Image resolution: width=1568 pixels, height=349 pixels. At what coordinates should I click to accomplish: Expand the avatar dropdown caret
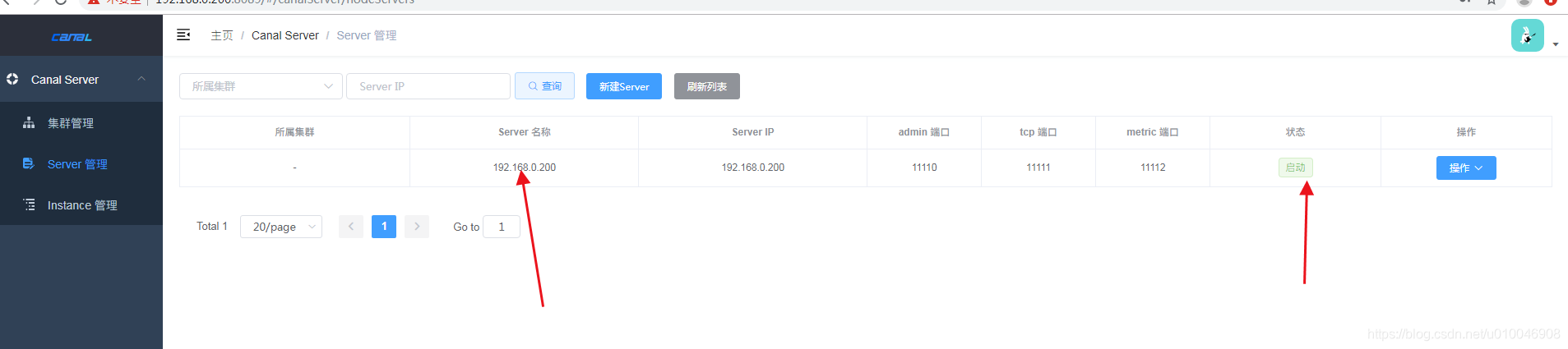(1556, 44)
